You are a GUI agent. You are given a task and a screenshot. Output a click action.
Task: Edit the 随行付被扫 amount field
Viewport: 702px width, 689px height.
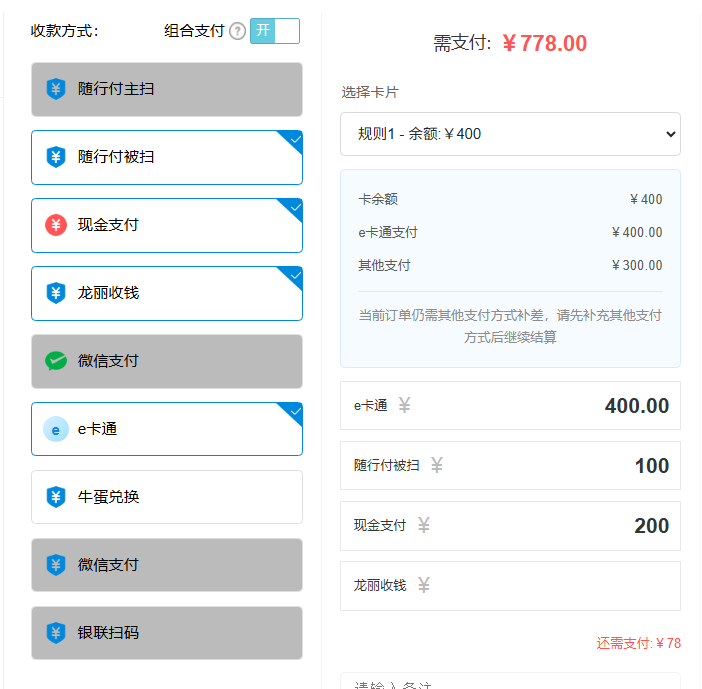(x=560, y=466)
